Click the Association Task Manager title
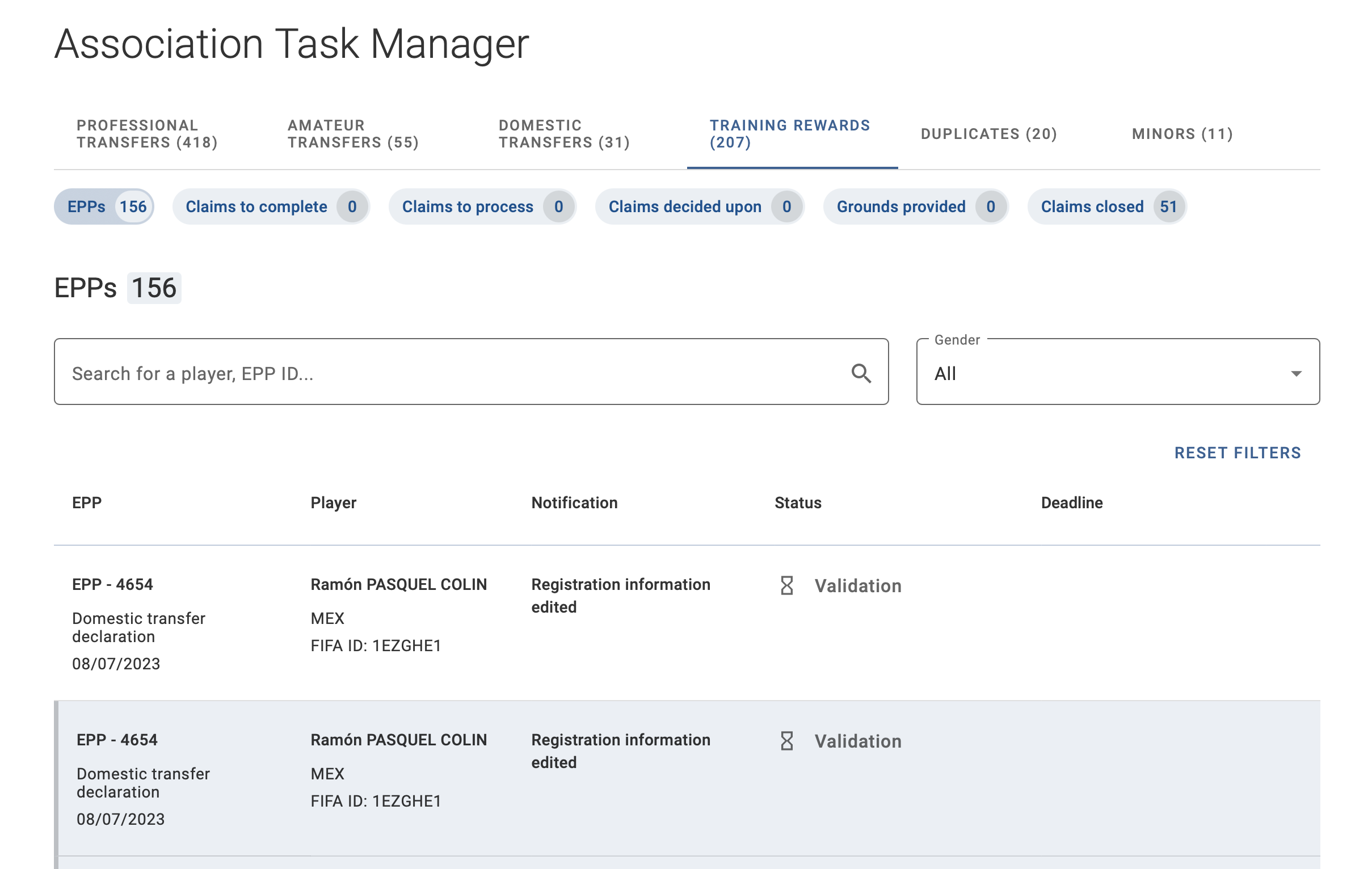This screenshot has width=1372, height=869. tap(292, 44)
